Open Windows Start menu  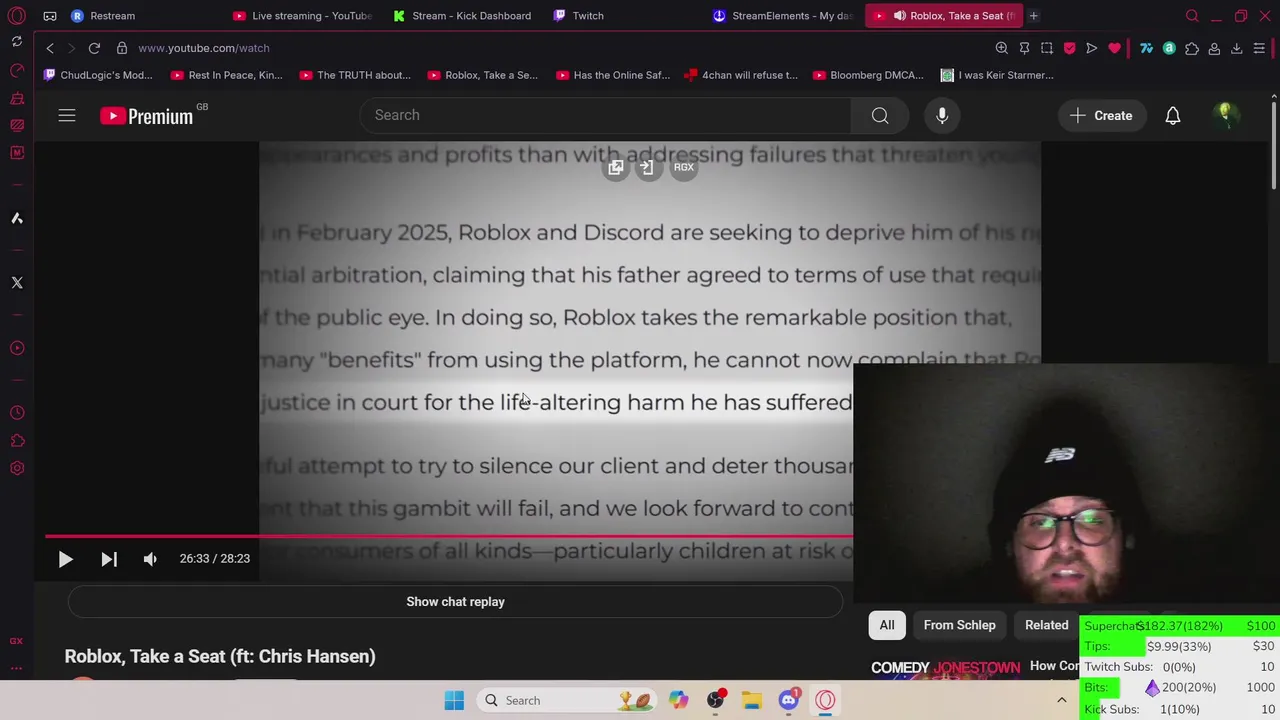point(454,701)
